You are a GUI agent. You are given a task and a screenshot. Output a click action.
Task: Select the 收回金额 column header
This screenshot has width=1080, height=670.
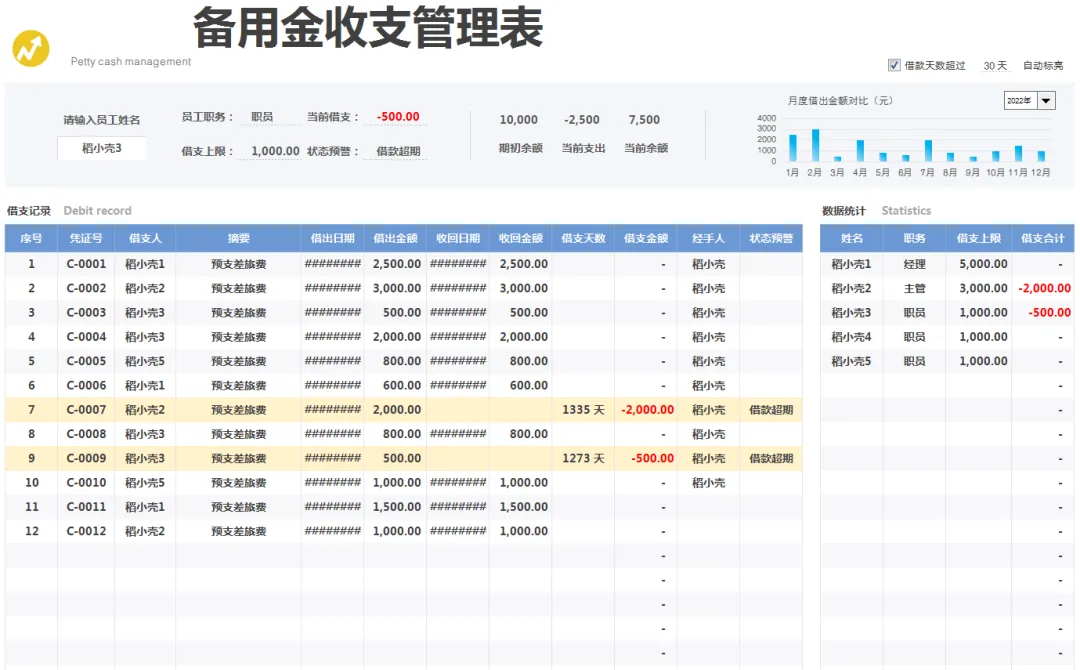point(521,238)
